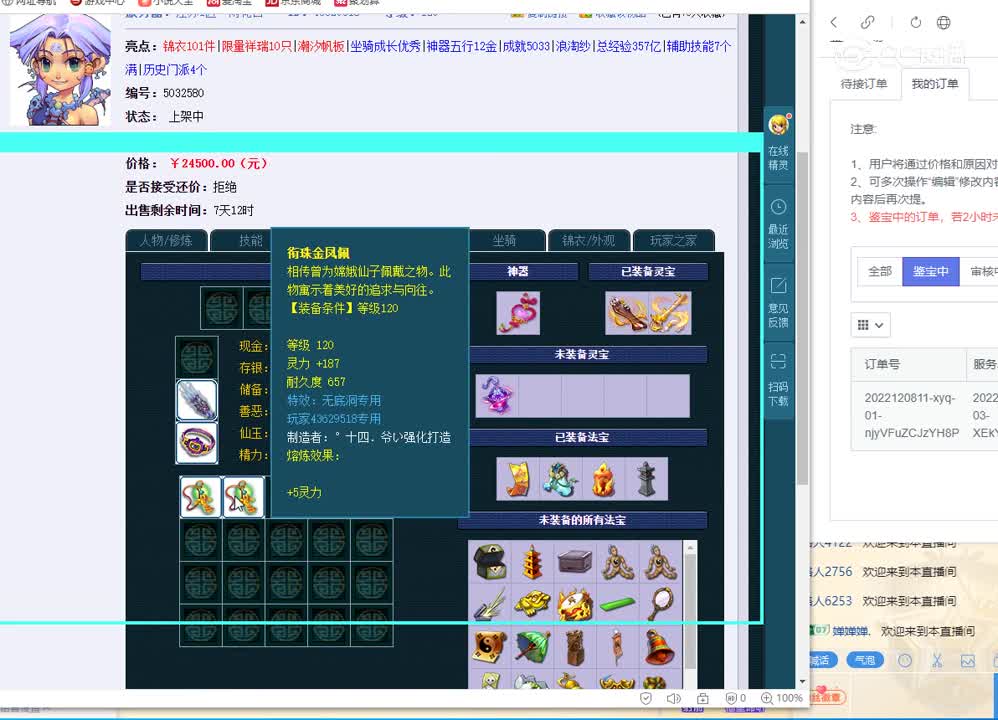Open the 潮汐帆板 highlight link

321,46
